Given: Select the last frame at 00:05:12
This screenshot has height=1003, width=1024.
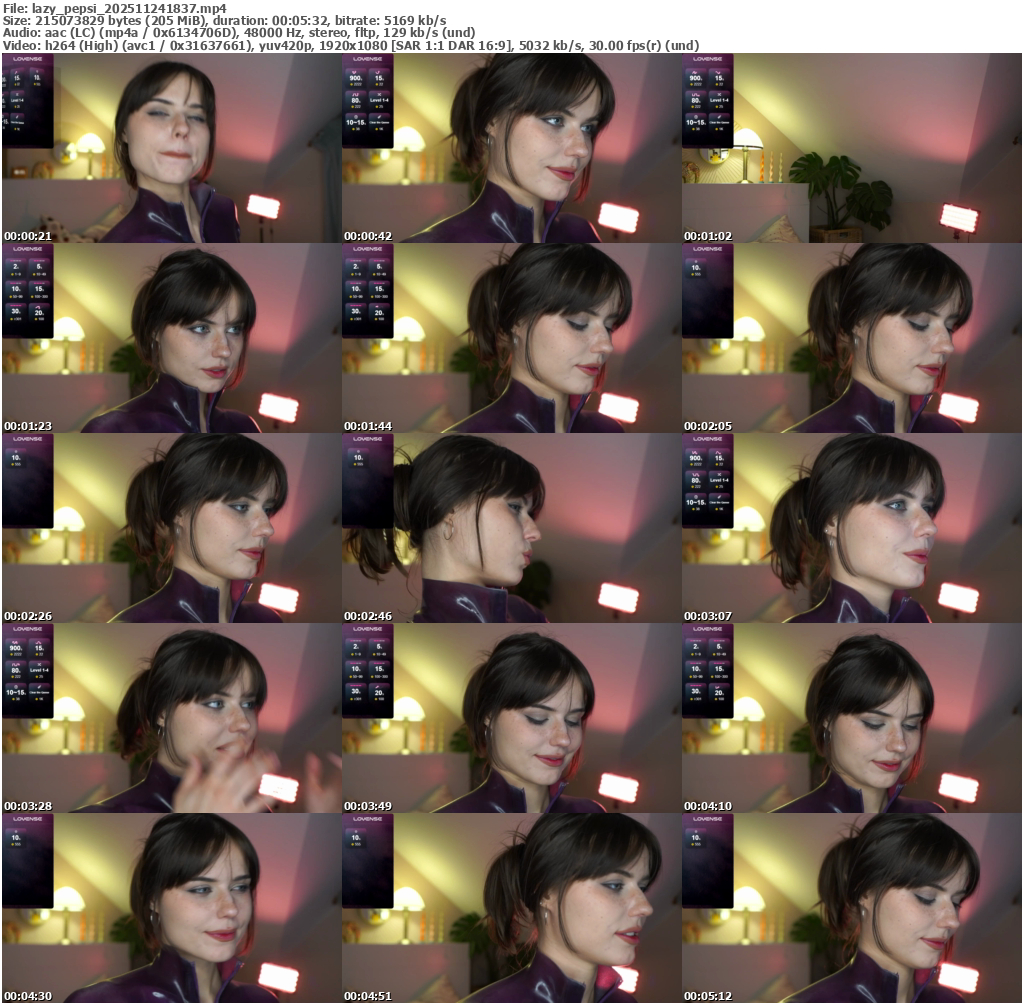Looking at the screenshot, I should [851, 908].
